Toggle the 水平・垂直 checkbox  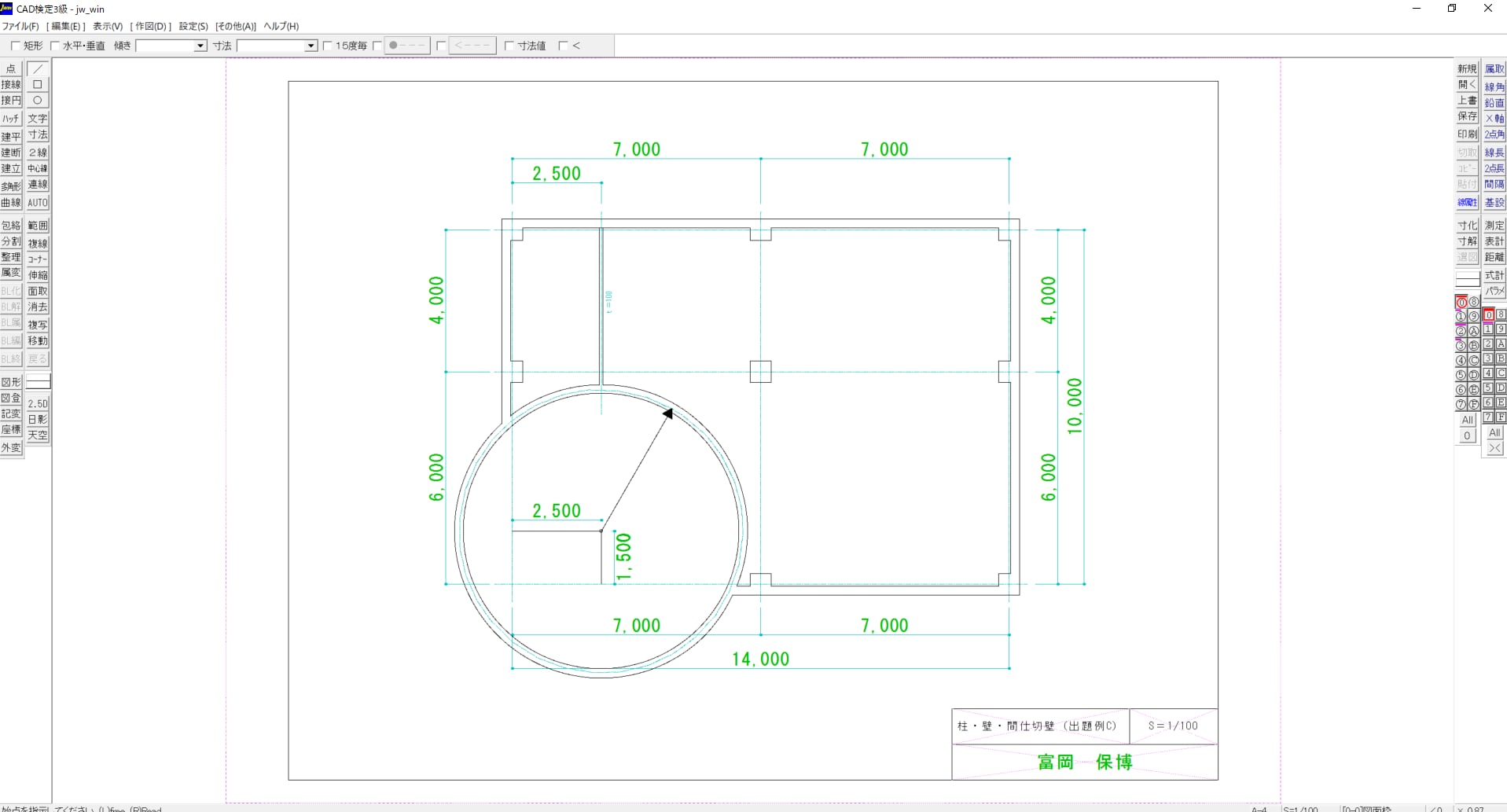[x=55, y=46]
